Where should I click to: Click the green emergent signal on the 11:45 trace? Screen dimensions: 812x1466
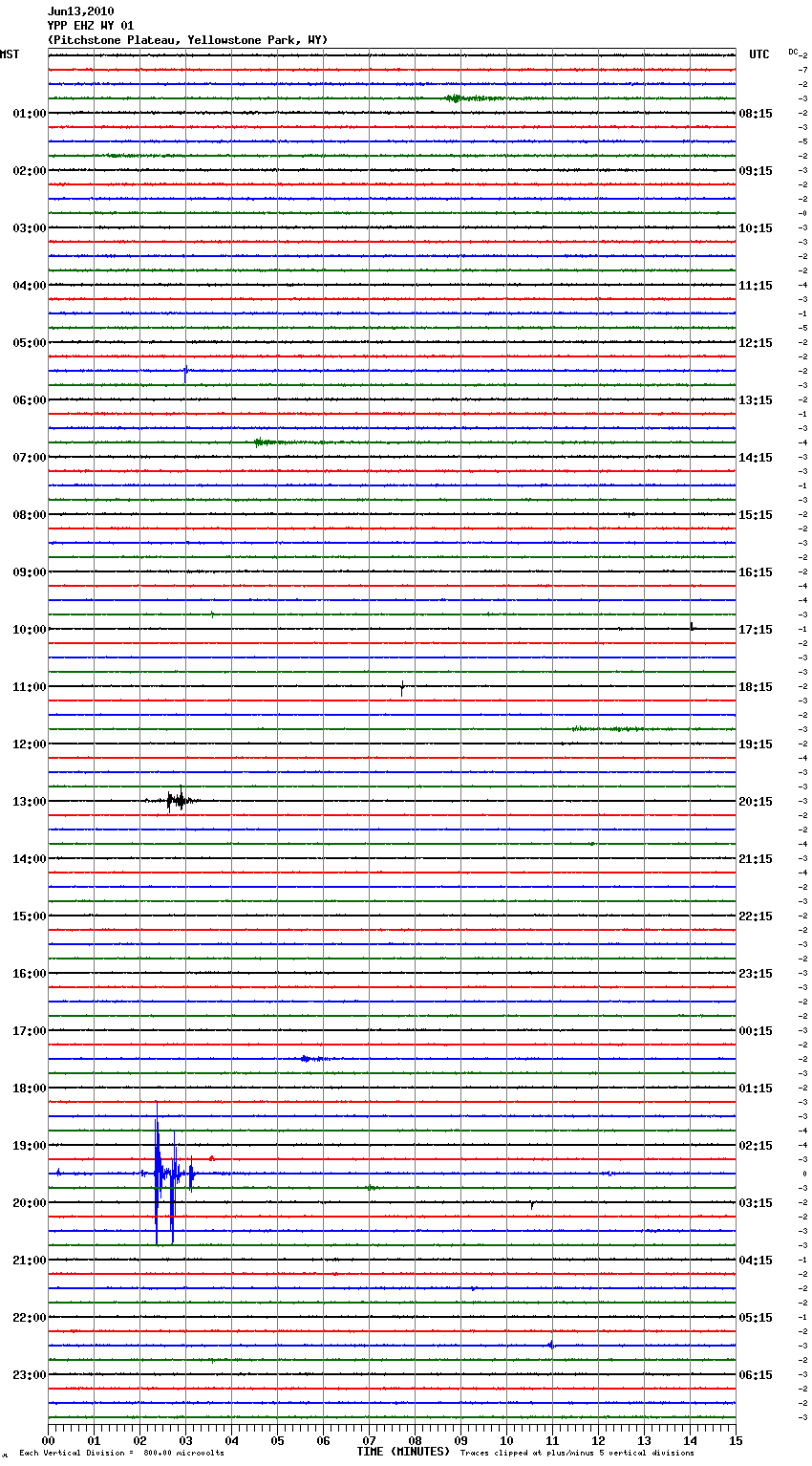coord(608,729)
